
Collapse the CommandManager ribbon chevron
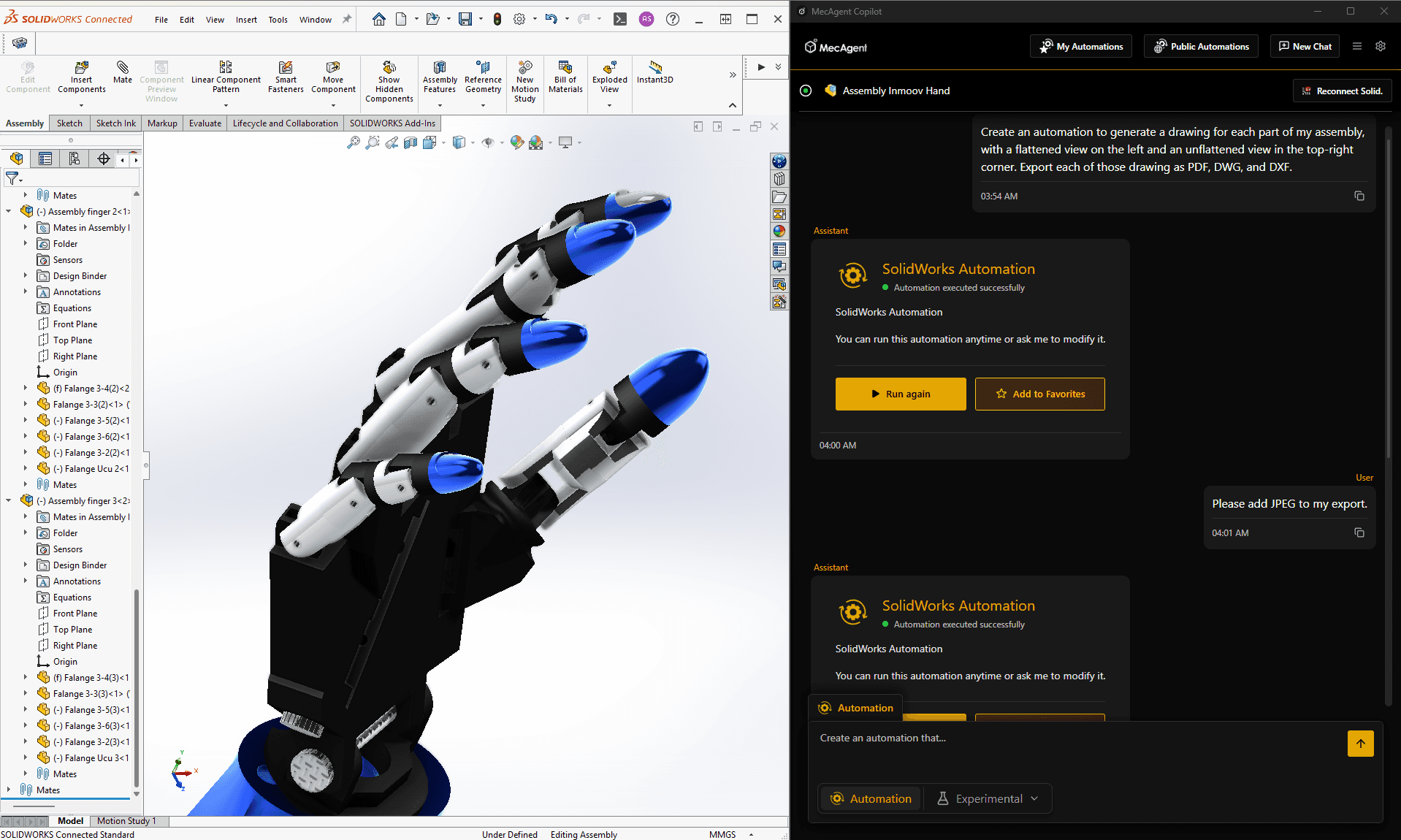(733, 105)
